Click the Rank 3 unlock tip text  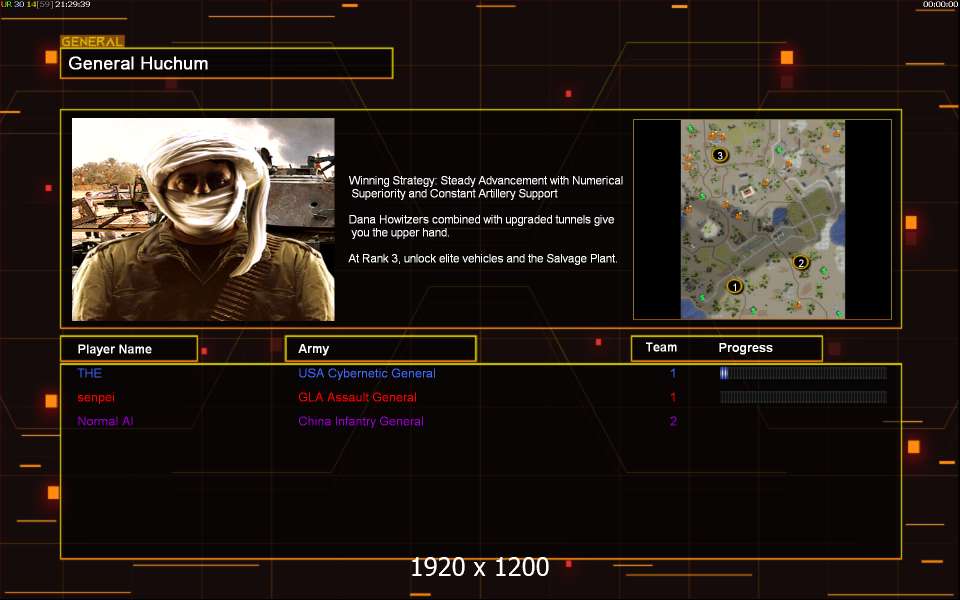483,258
